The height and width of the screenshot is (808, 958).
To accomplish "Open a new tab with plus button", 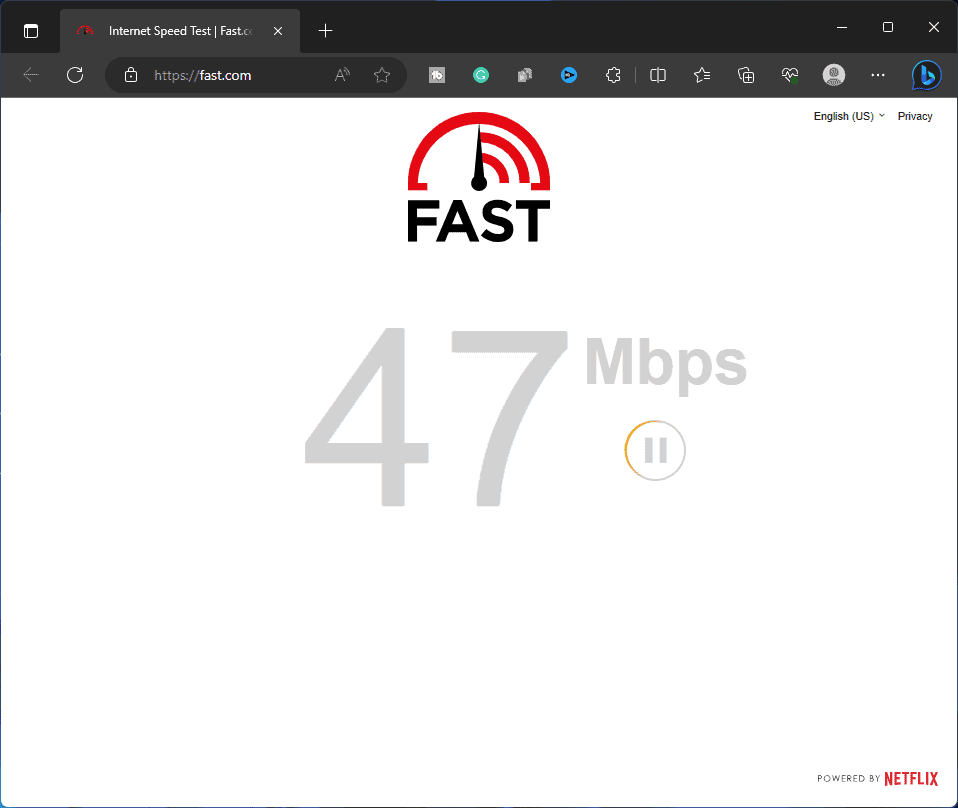I will (325, 31).
